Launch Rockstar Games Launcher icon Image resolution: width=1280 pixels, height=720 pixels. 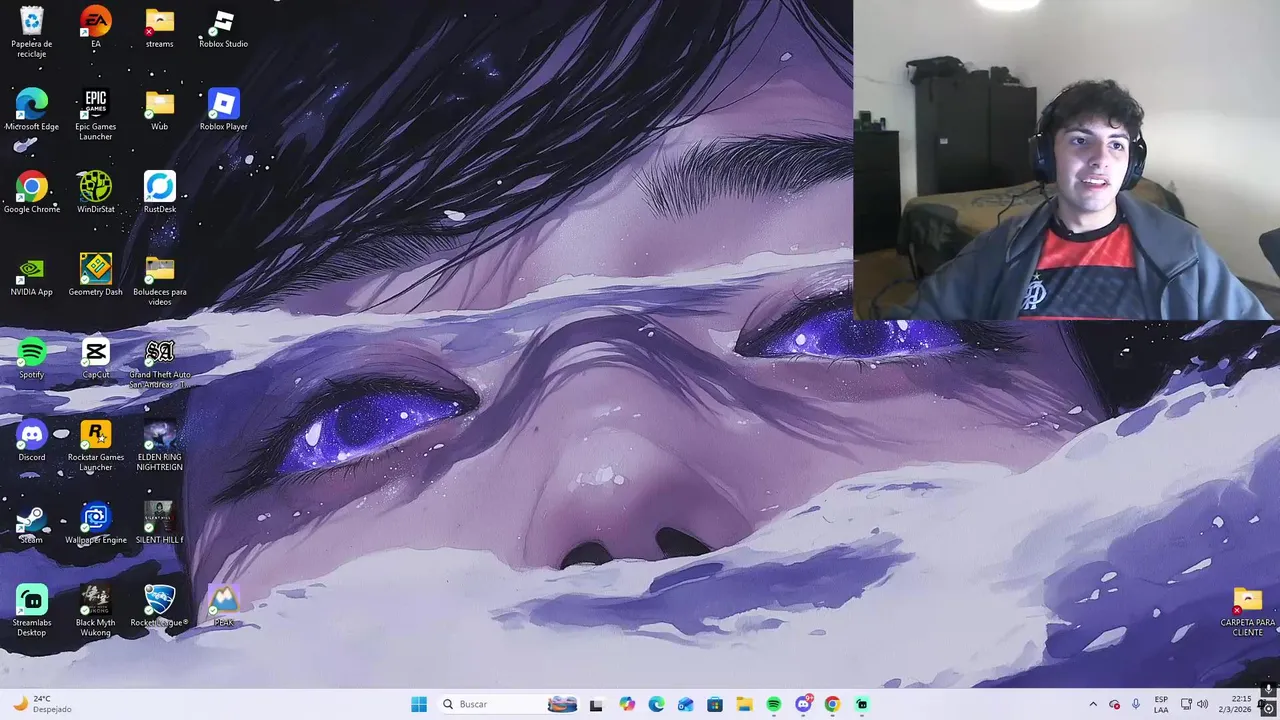pyautogui.click(x=96, y=446)
